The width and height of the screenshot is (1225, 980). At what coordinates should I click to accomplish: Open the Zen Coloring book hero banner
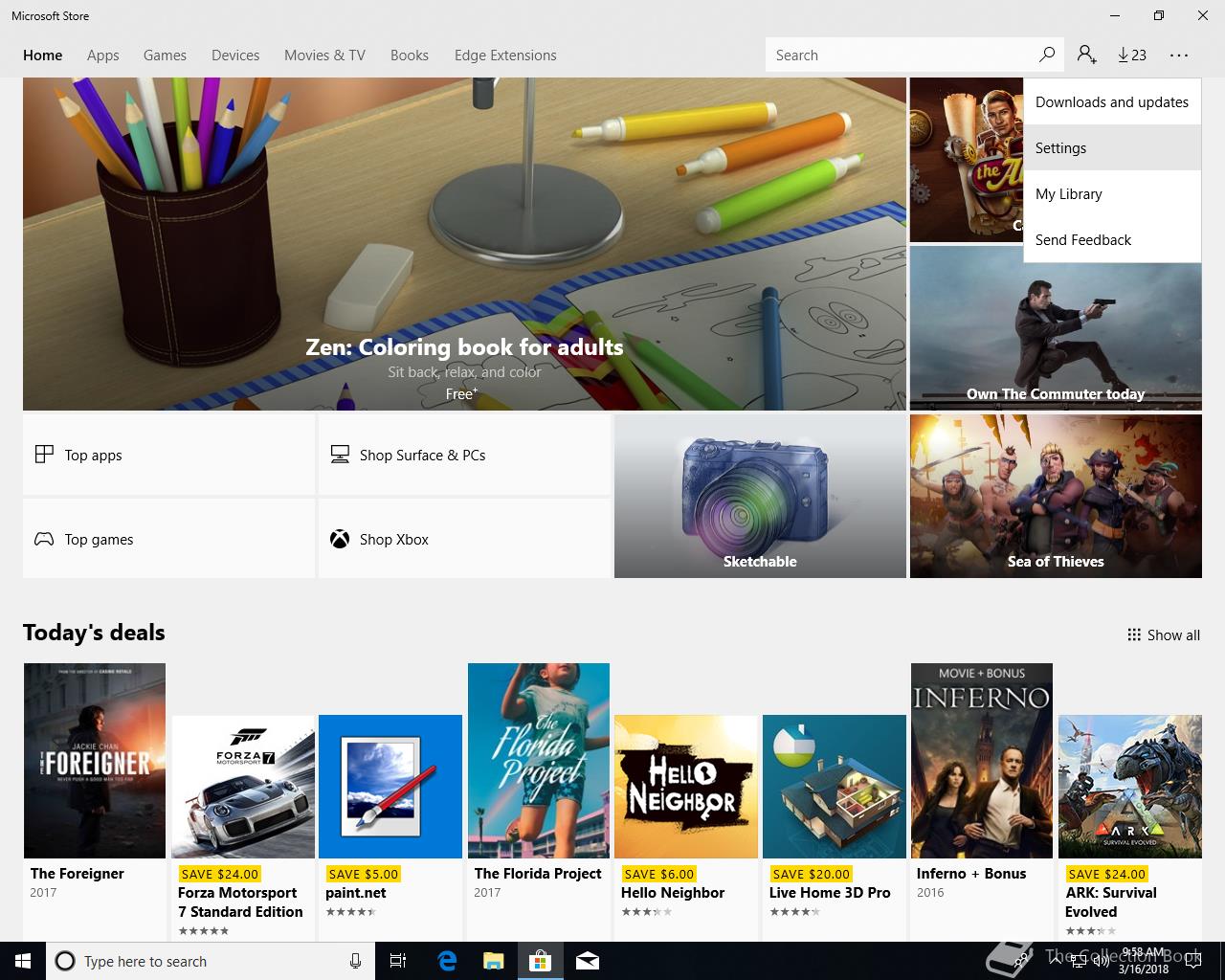coord(464,244)
